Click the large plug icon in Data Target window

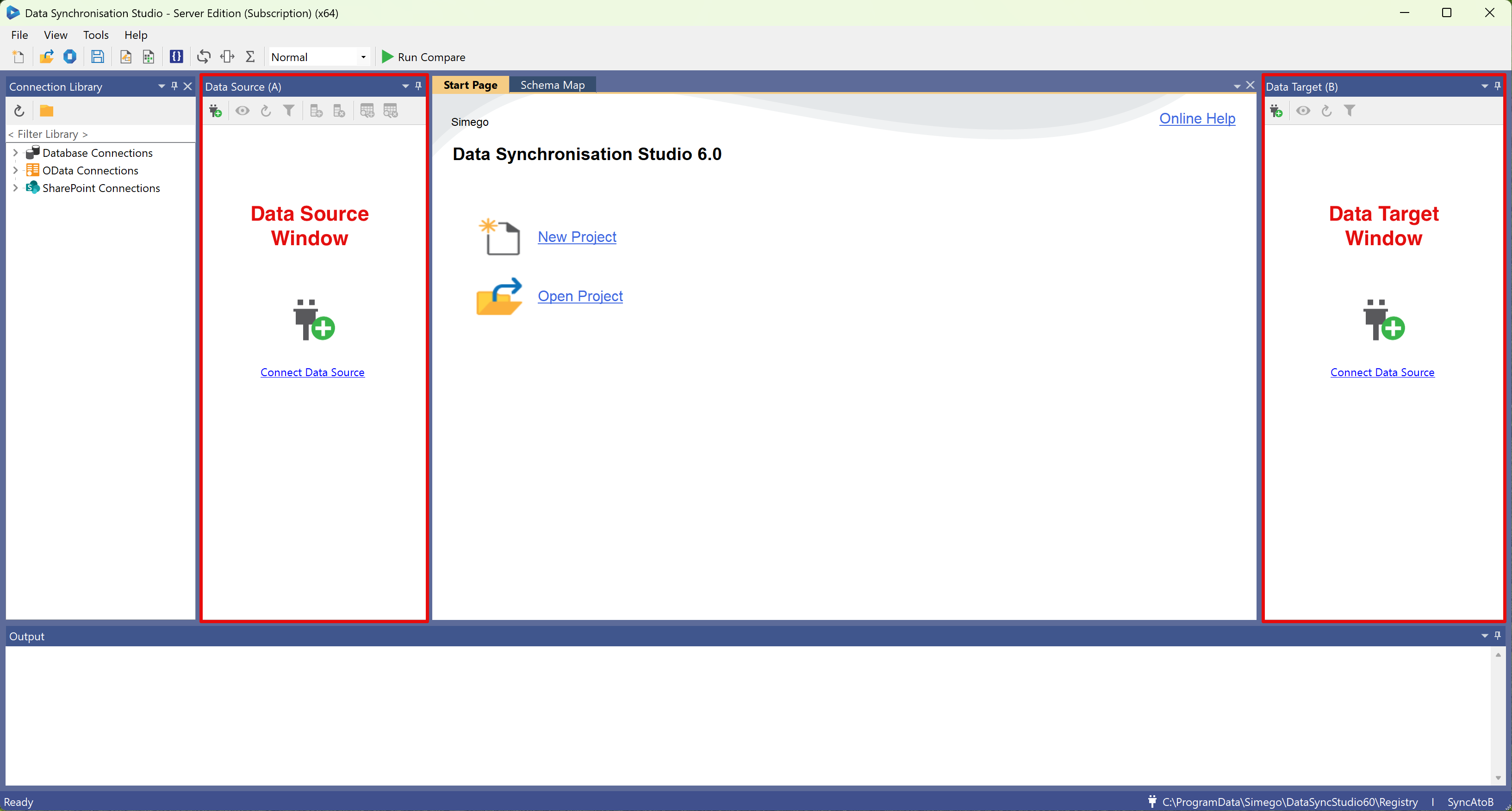(1384, 320)
